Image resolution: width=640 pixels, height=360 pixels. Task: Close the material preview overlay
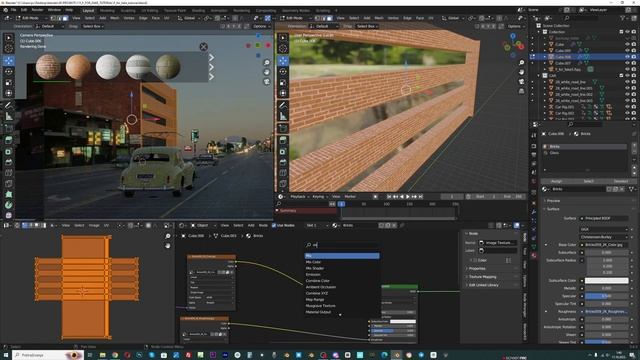click(203, 47)
